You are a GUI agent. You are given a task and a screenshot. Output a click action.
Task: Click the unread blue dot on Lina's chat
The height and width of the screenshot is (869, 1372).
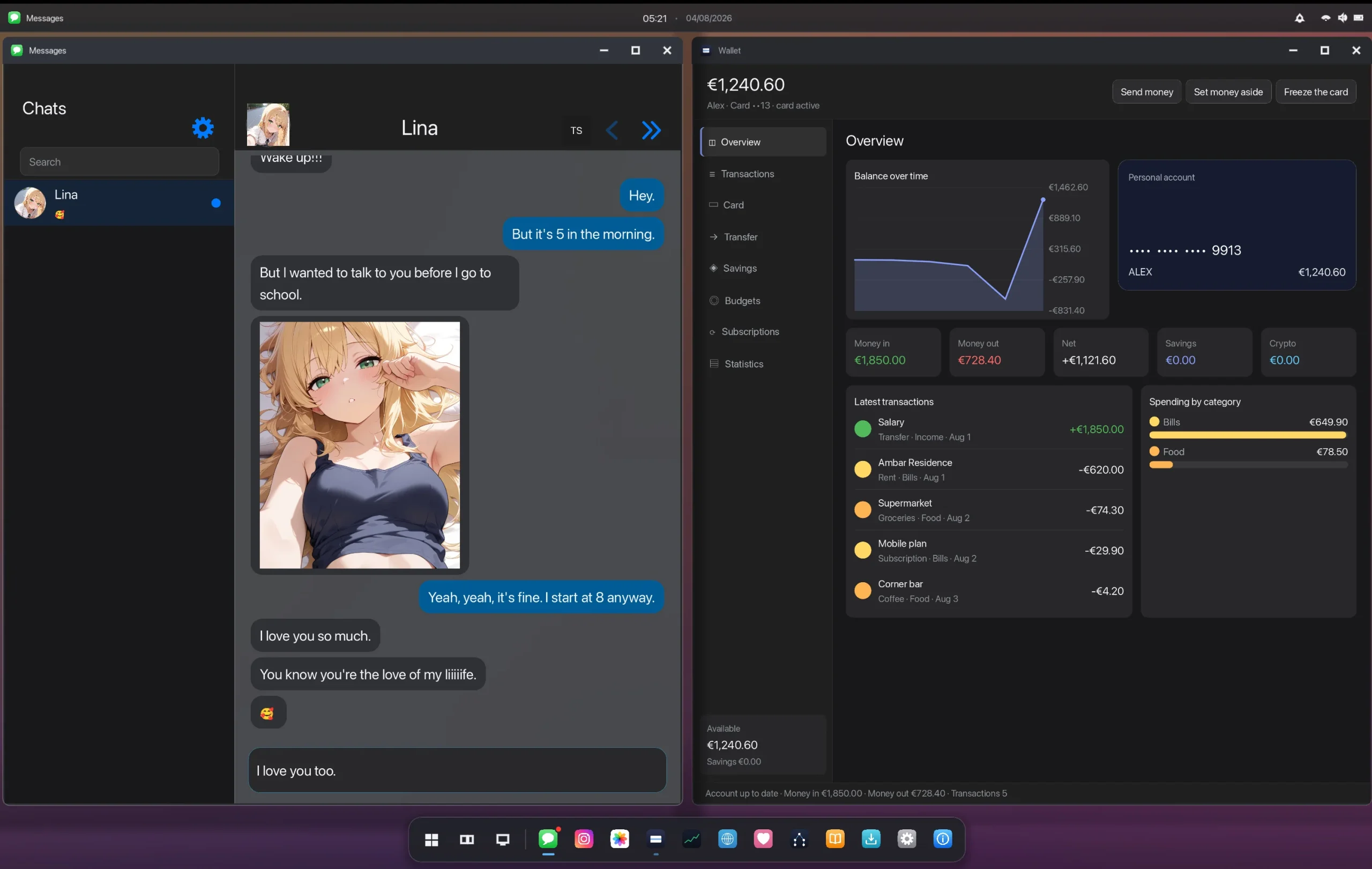[x=216, y=203]
